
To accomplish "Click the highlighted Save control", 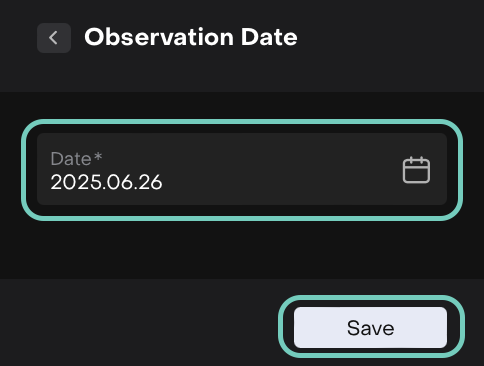I will tap(370, 328).
